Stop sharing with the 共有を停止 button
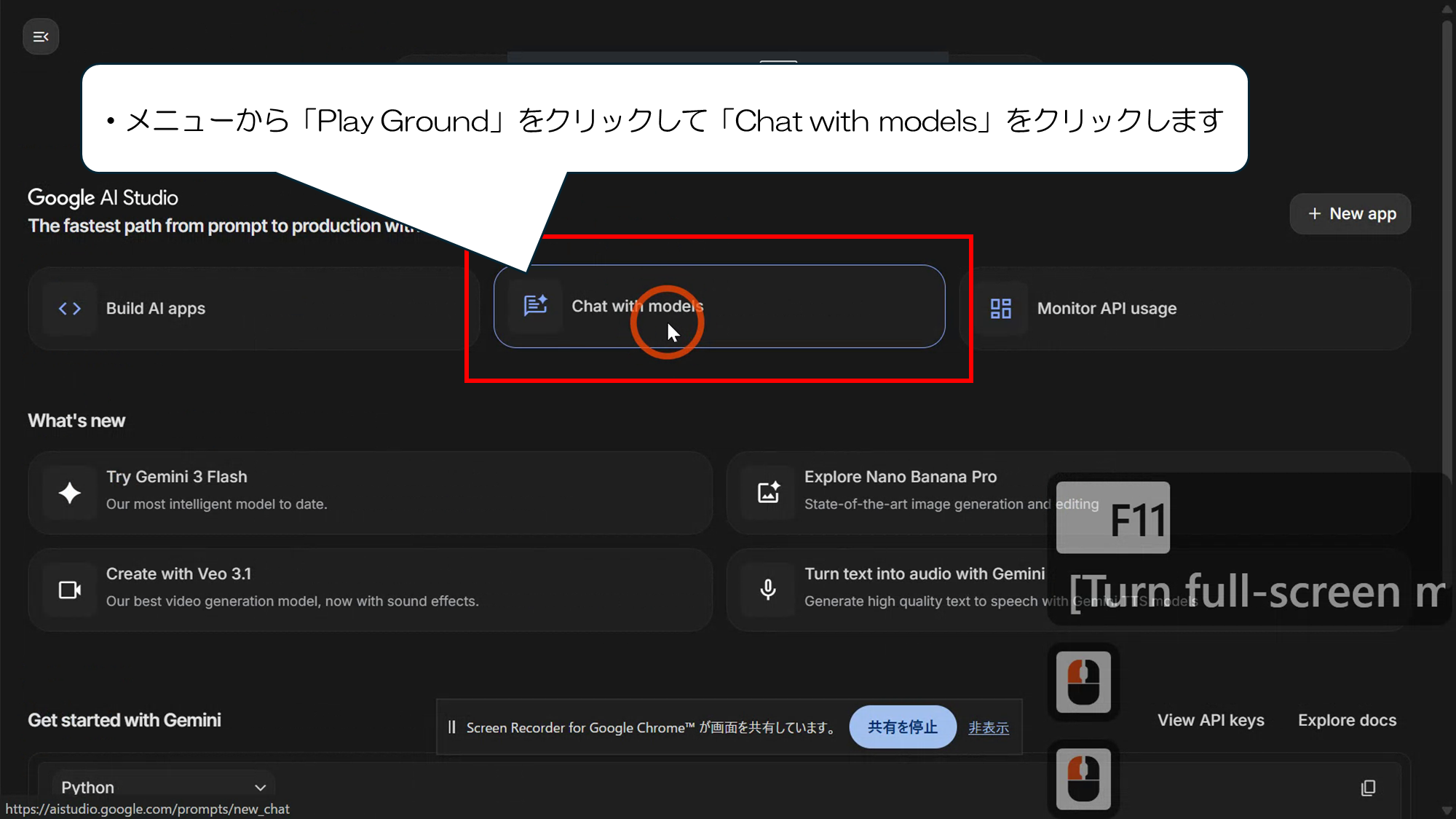The height and width of the screenshot is (819, 1456). 902,727
